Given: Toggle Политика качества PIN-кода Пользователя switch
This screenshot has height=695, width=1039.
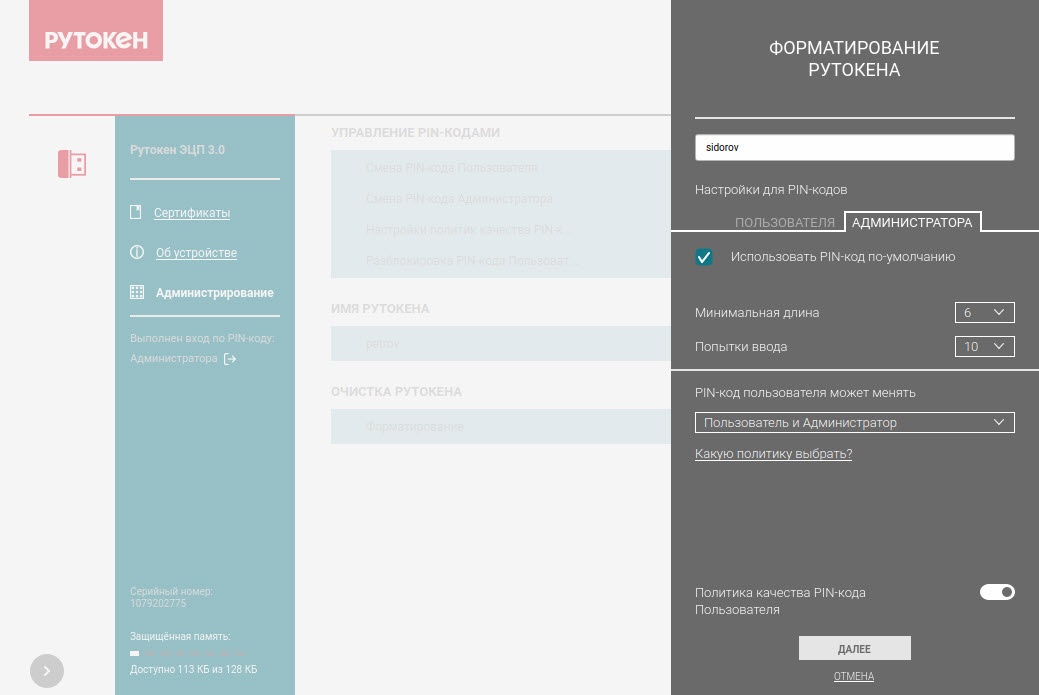Looking at the screenshot, I should tap(997, 592).
